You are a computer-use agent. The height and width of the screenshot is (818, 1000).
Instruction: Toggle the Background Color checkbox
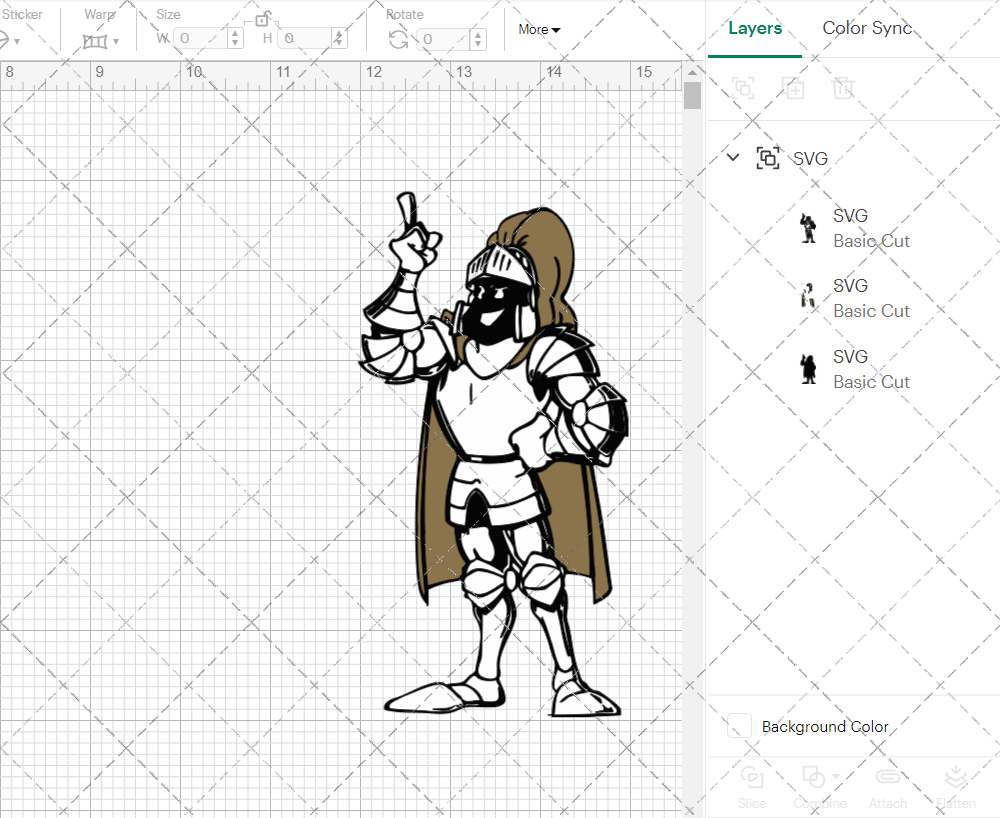[738, 727]
